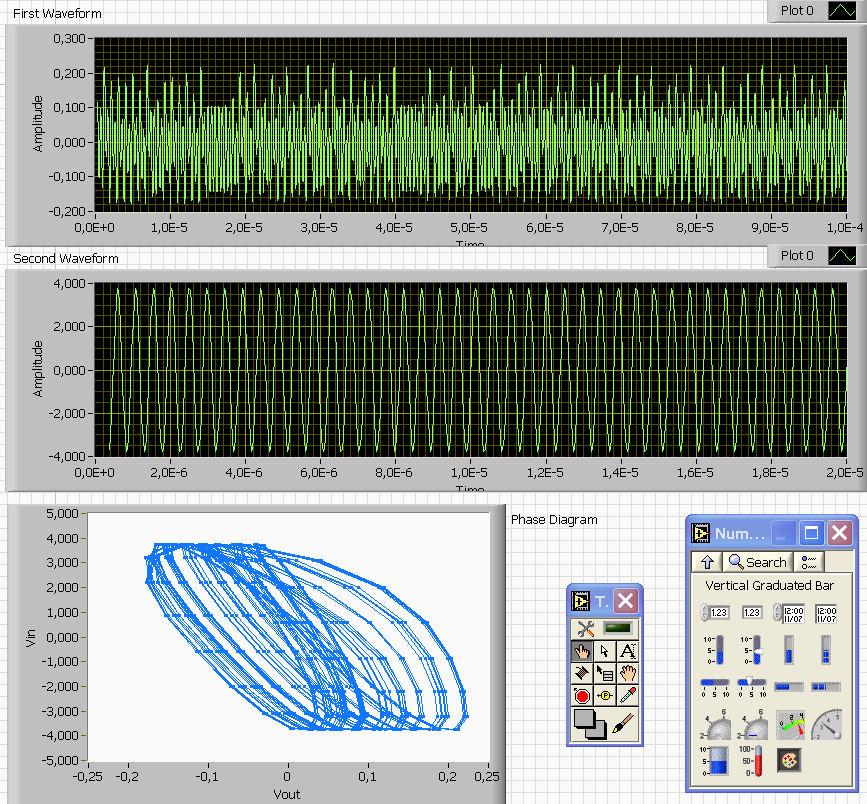Edit Phase Diagram -0,25 x-axis minimum
867x804 pixels.
point(87,776)
